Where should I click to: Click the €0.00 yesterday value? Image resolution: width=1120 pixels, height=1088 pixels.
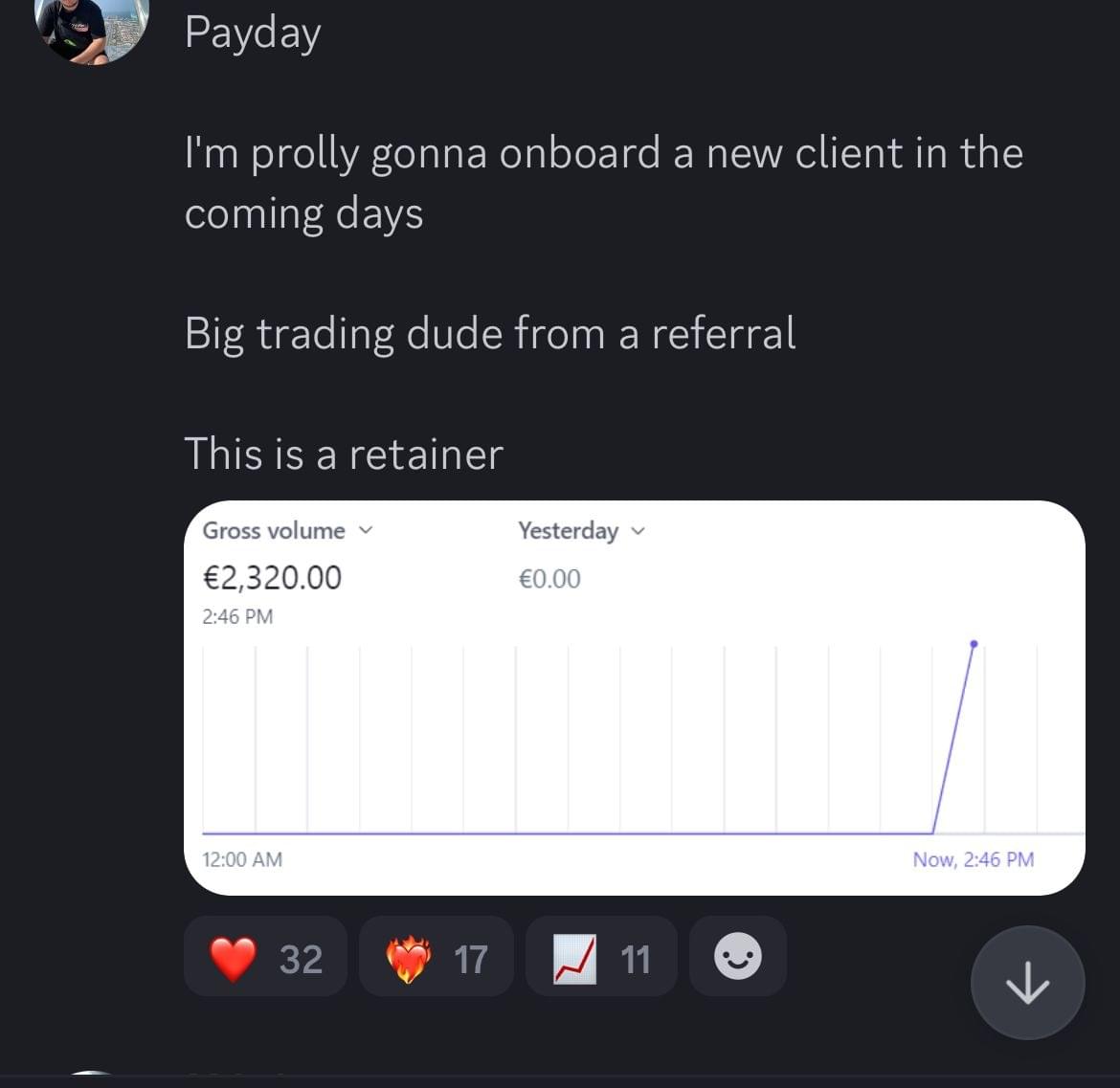tap(549, 578)
